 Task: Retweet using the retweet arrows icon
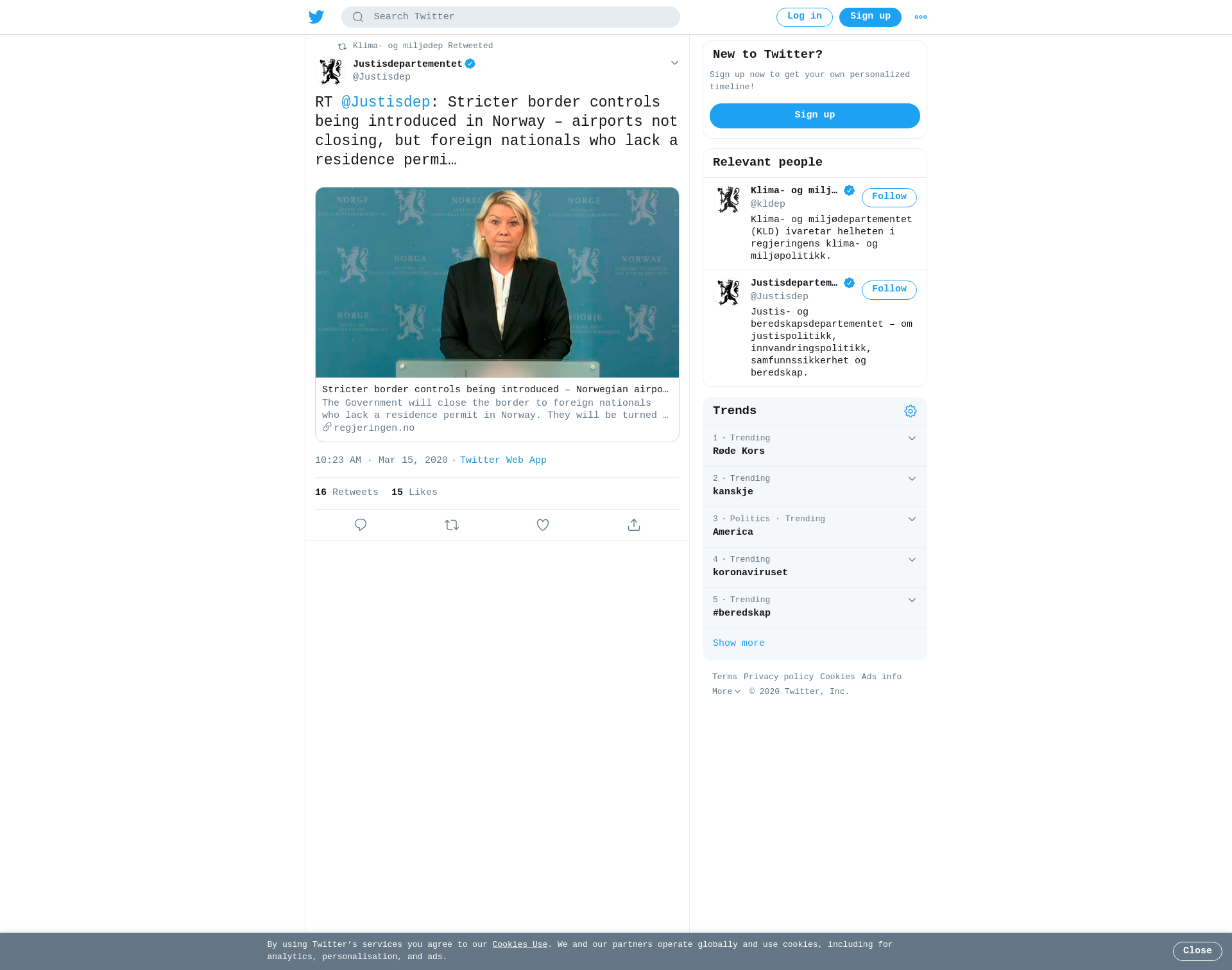(x=452, y=525)
